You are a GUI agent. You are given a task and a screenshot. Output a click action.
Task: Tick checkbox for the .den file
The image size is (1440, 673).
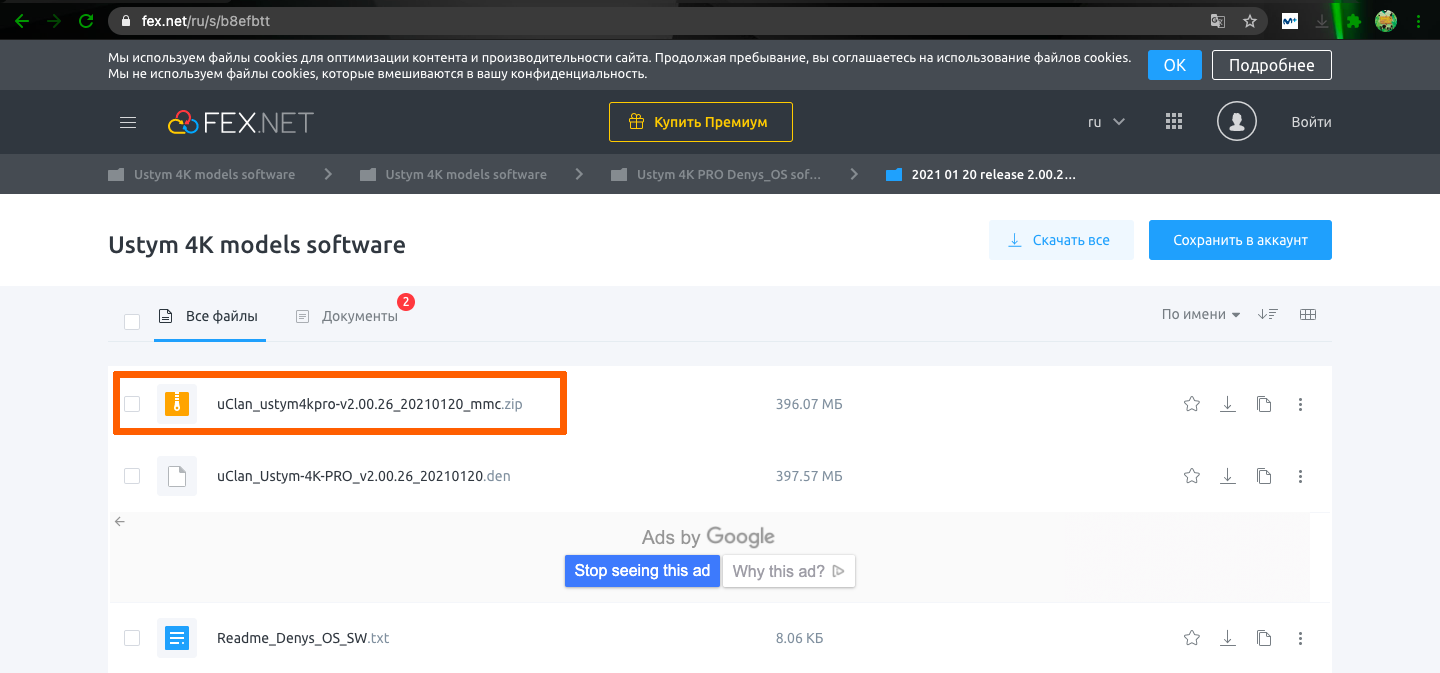click(x=132, y=476)
